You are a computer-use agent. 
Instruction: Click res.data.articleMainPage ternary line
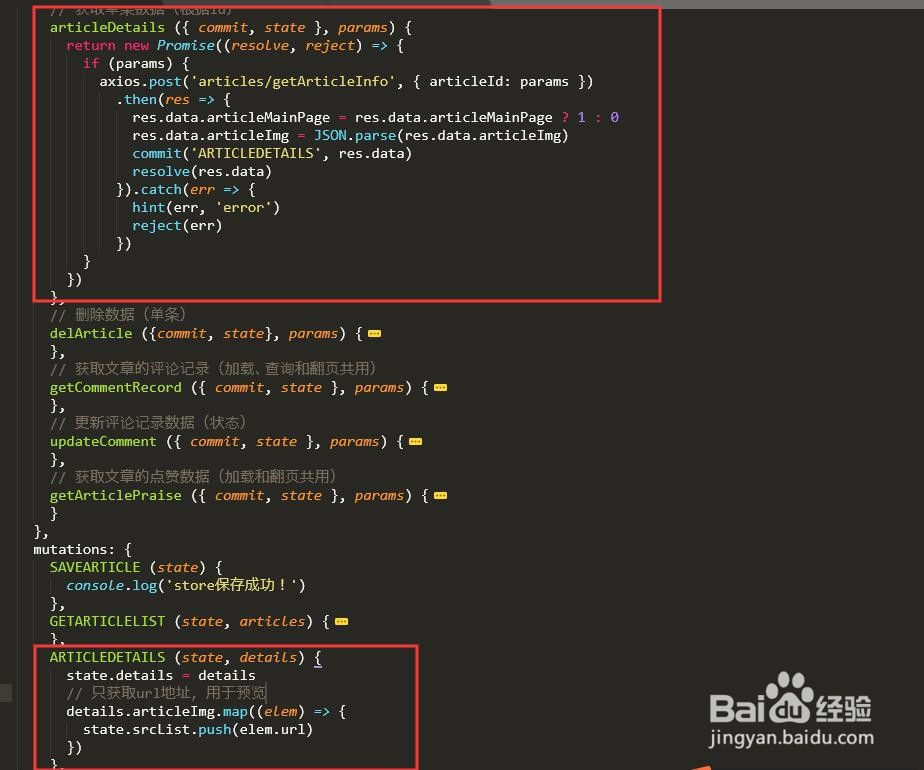coord(375,117)
